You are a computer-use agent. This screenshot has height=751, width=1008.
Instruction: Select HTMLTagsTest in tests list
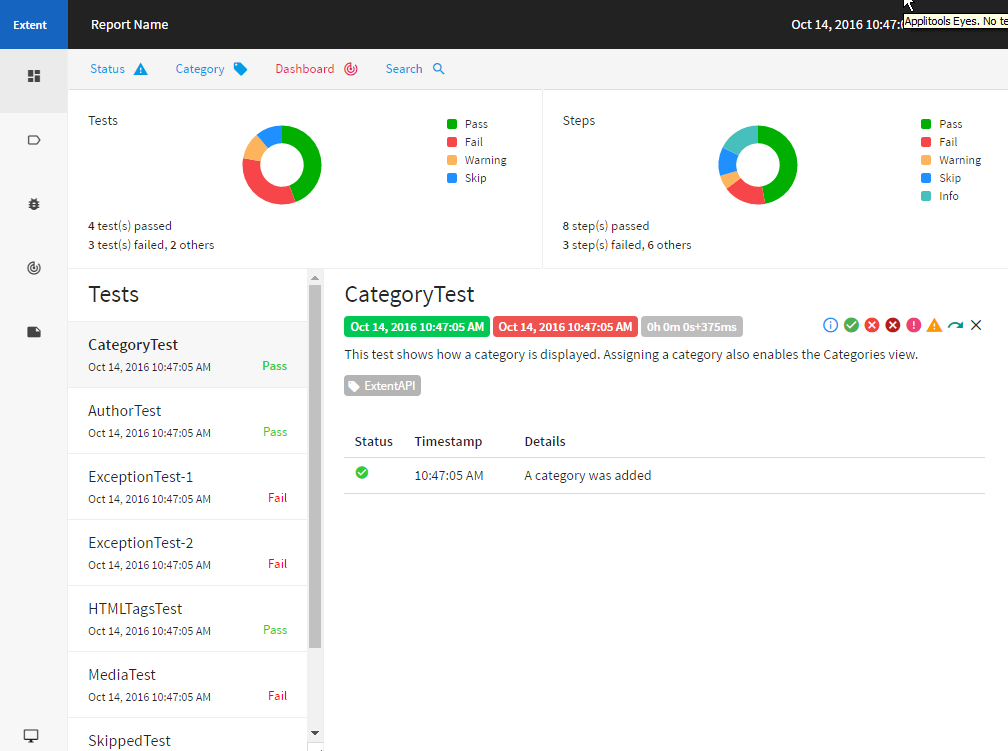coord(188,619)
